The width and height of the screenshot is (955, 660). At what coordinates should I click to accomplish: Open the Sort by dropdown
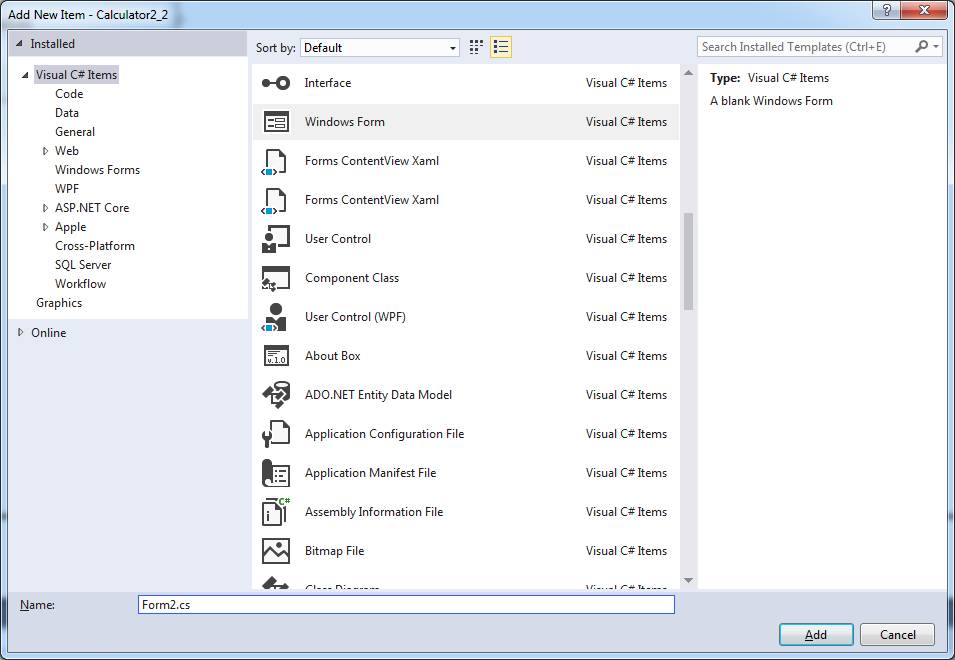coord(380,47)
